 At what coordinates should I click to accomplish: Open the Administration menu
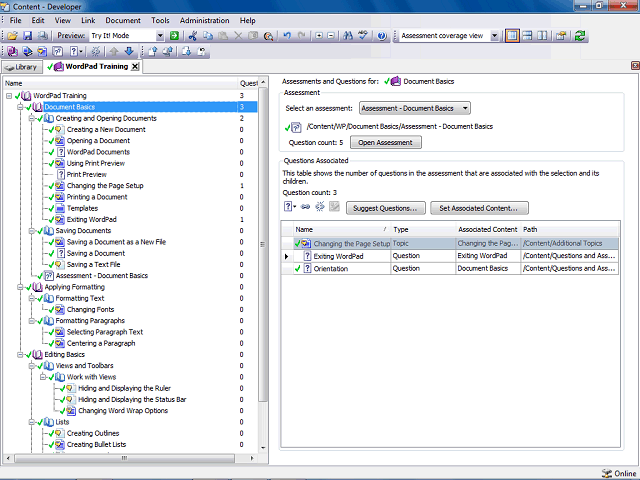[x=204, y=20]
